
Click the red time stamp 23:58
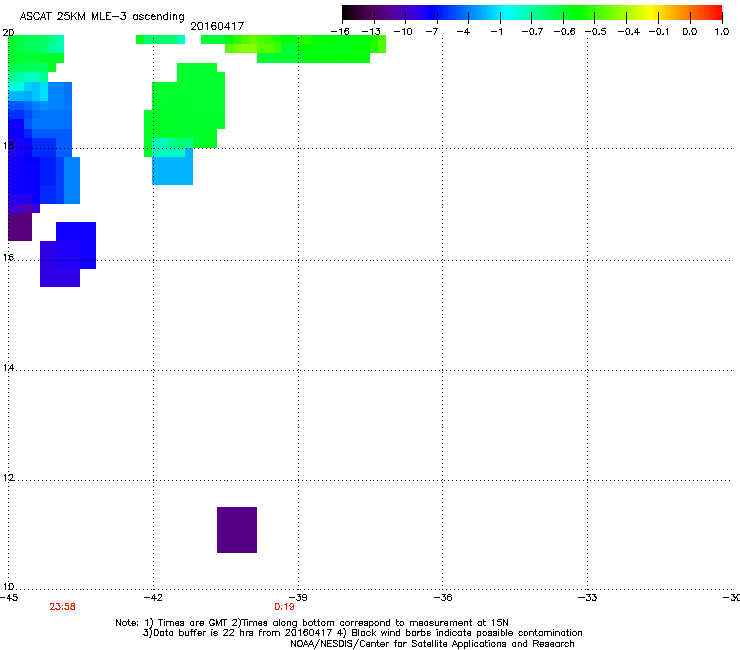pyautogui.click(x=62, y=607)
